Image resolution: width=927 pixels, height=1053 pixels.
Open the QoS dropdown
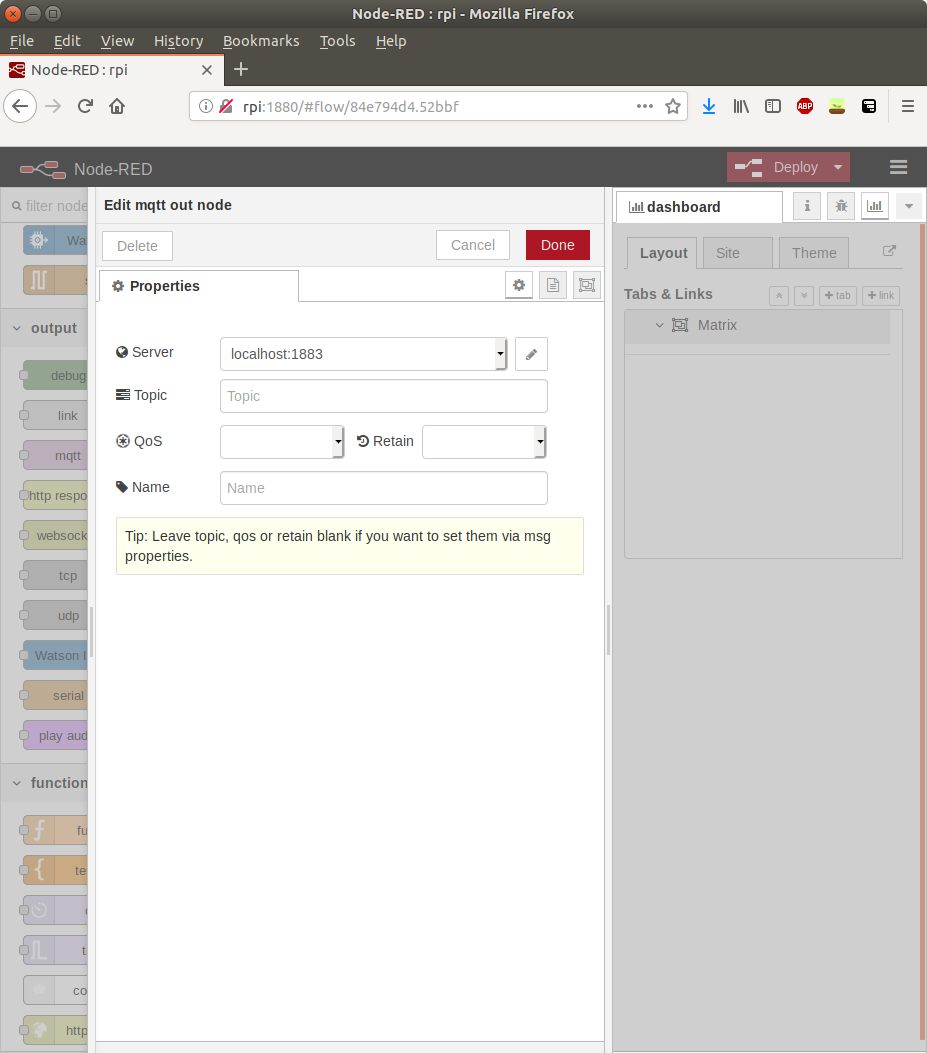(282, 442)
